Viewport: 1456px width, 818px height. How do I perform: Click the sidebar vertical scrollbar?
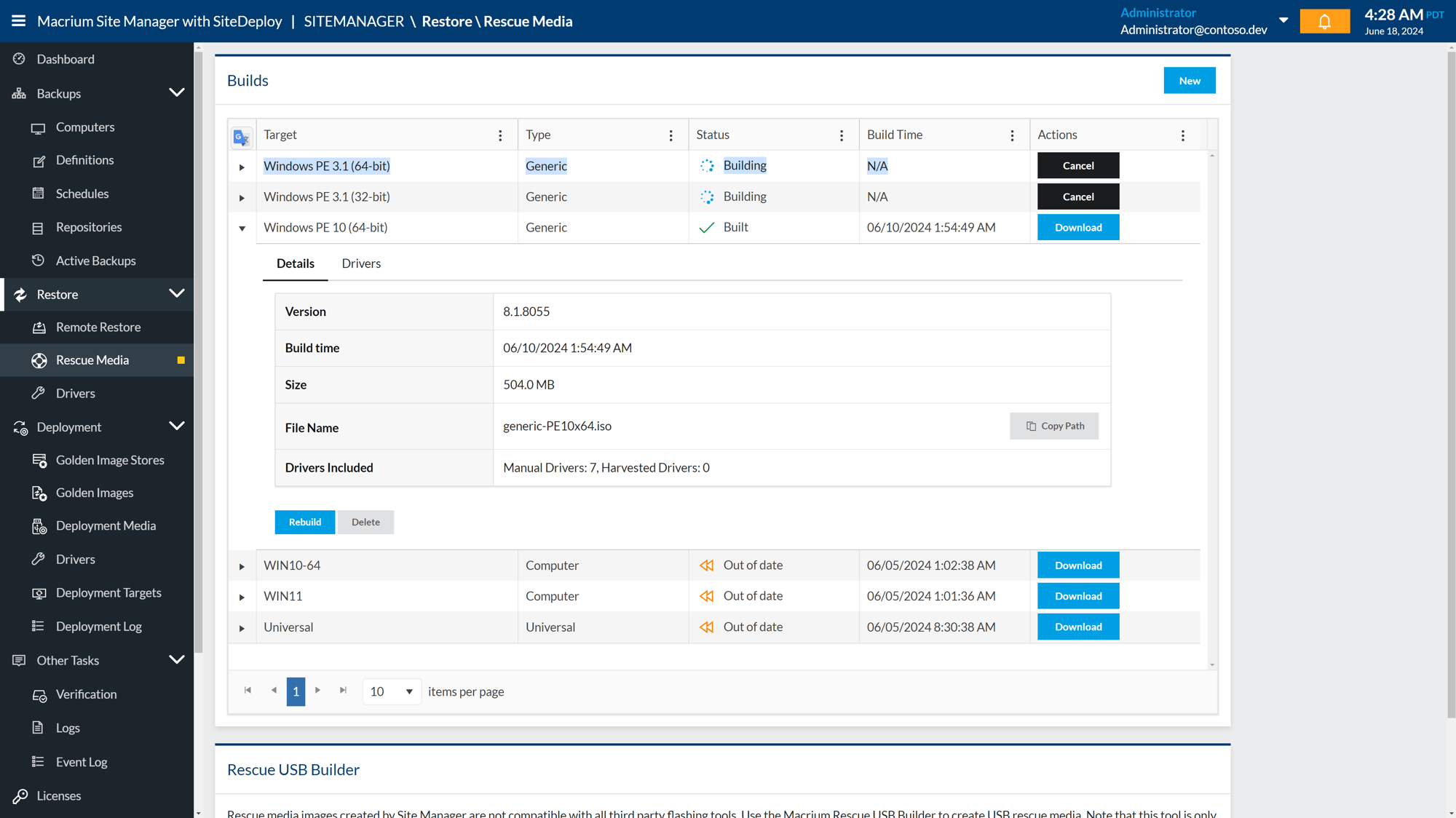point(198,353)
